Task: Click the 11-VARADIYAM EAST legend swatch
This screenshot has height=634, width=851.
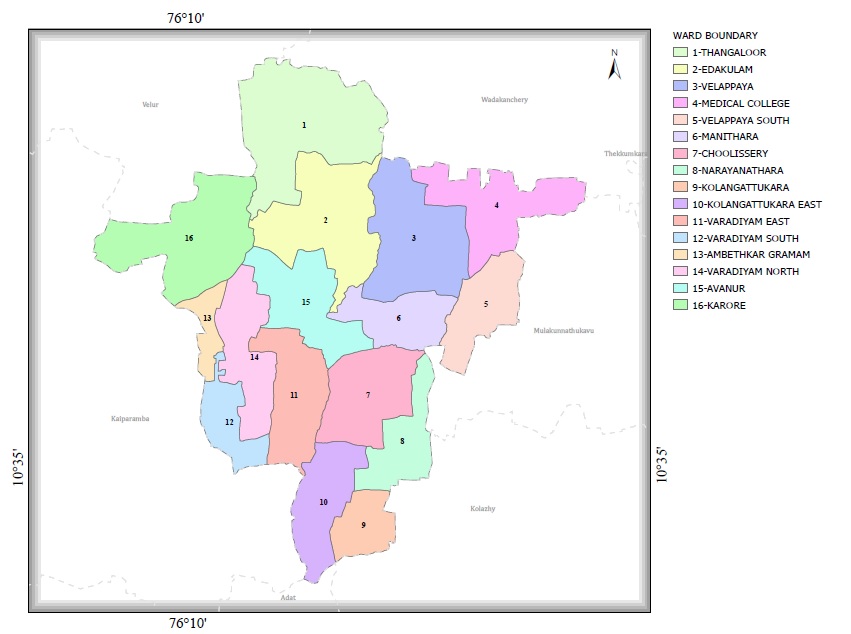Action: (x=680, y=220)
